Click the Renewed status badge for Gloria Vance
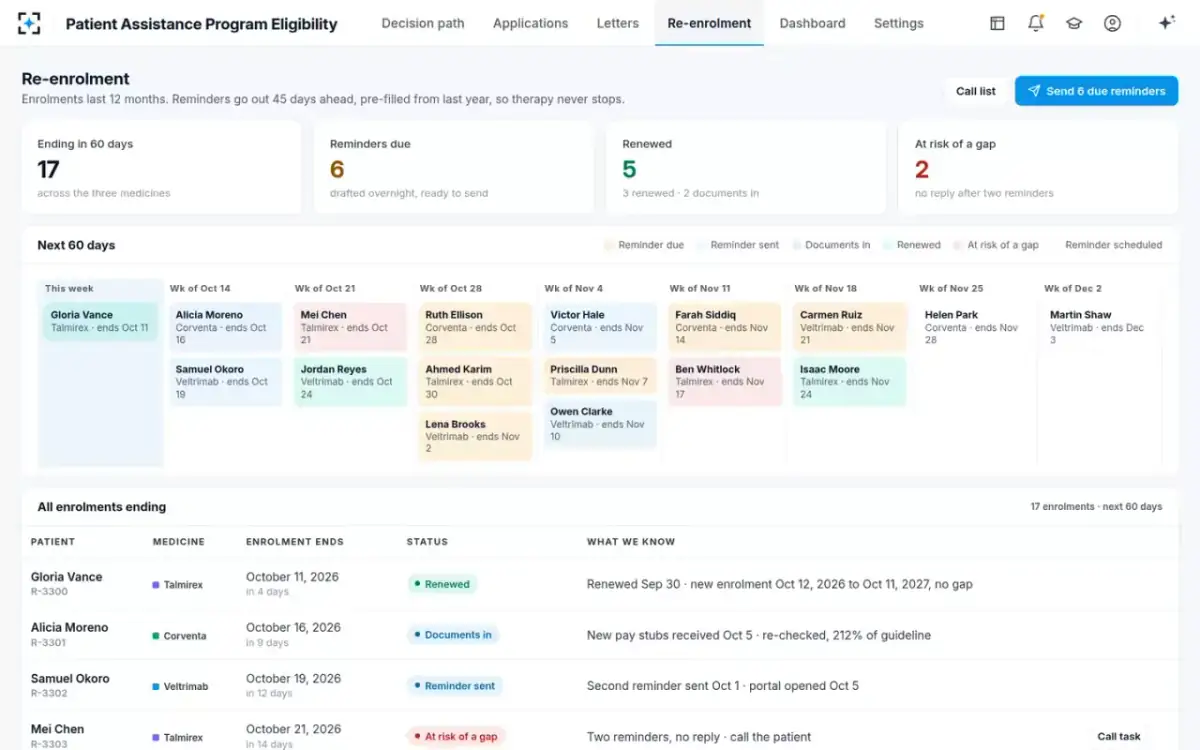This screenshot has width=1200, height=750. pyautogui.click(x=442, y=584)
